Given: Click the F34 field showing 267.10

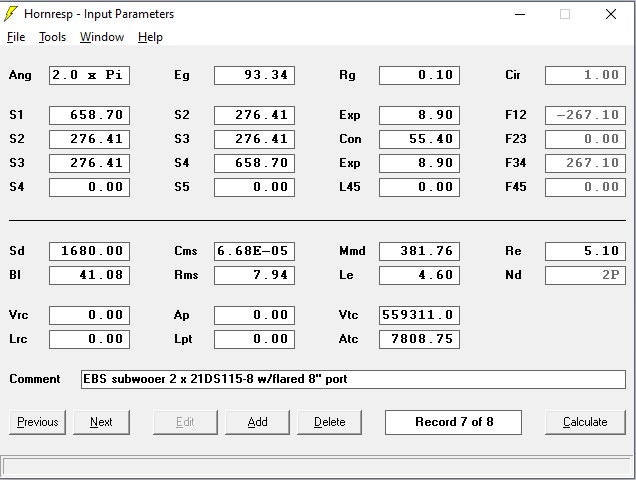Looking at the screenshot, I should (x=585, y=163).
